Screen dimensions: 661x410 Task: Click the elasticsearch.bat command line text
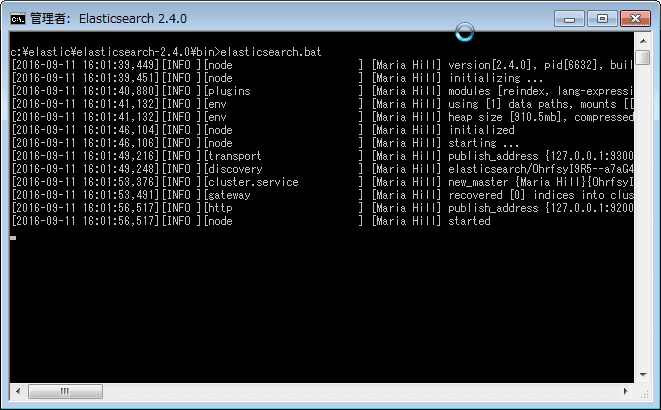click(x=271, y=52)
